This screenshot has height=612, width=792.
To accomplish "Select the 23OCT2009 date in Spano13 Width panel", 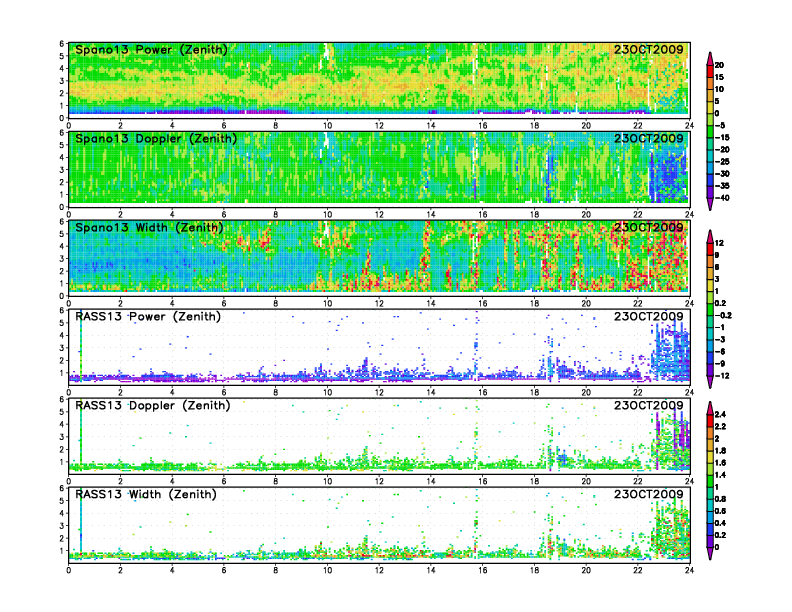I will [x=649, y=228].
